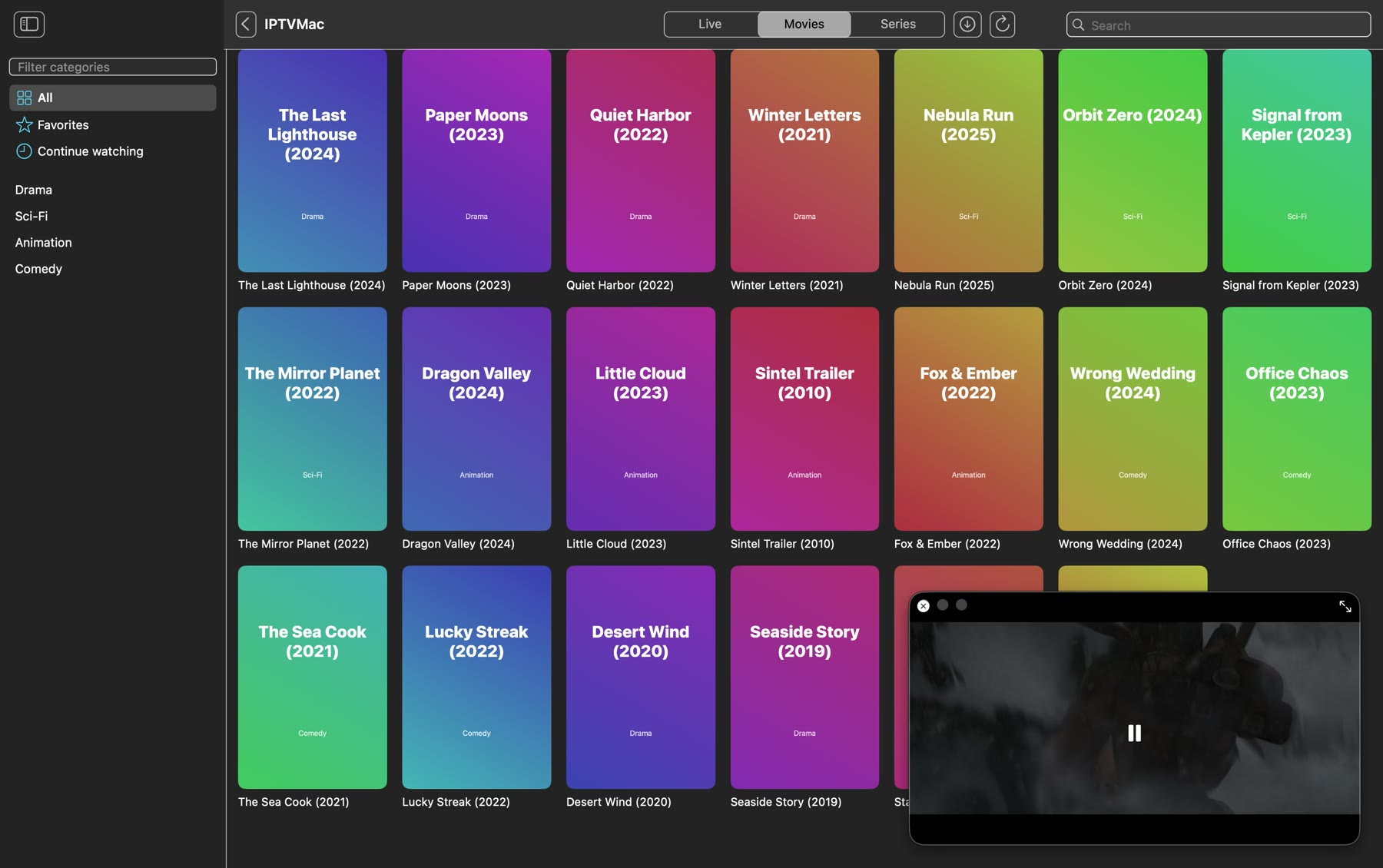
Task: Open Desert Wind (2020) poster
Action: point(641,678)
